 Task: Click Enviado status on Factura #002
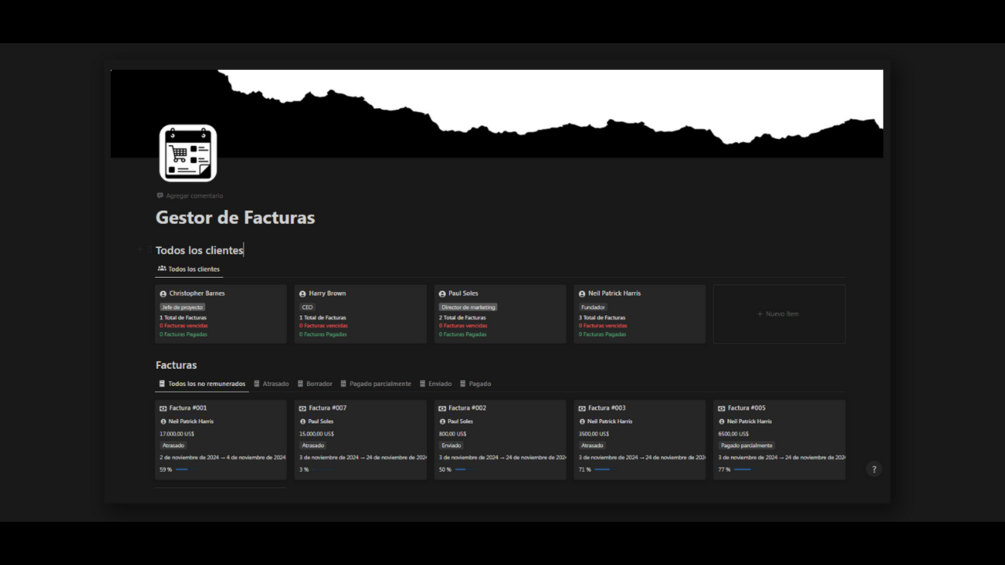[451, 445]
